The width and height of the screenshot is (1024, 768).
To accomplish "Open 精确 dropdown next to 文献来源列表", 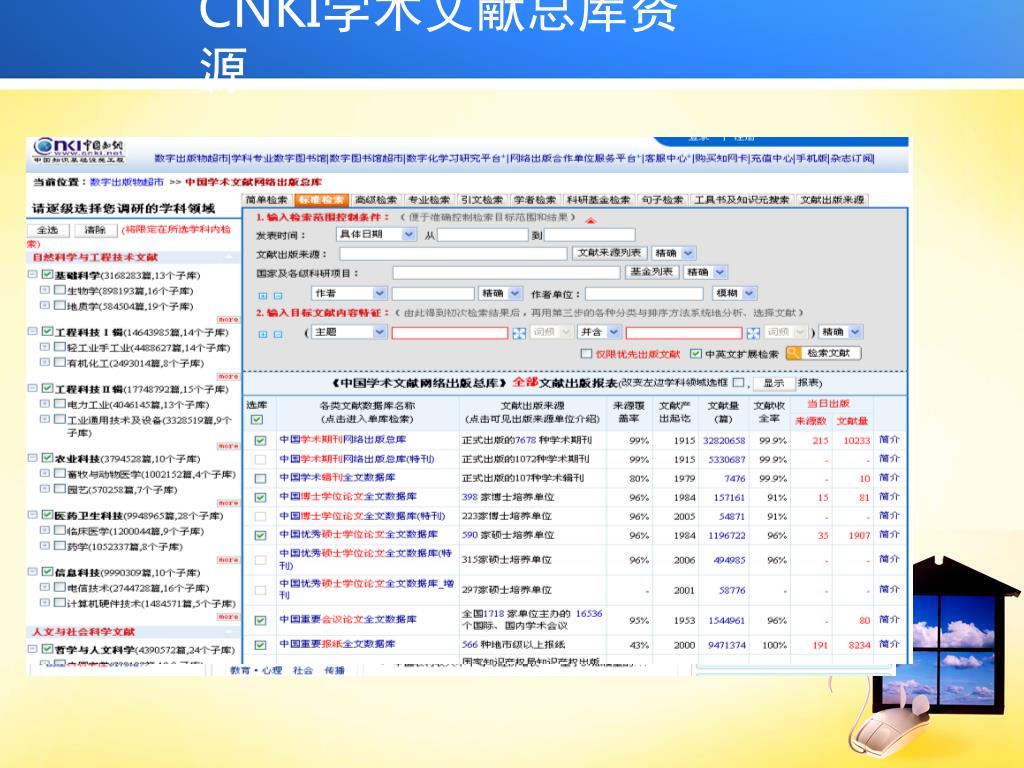I will coord(674,253).
